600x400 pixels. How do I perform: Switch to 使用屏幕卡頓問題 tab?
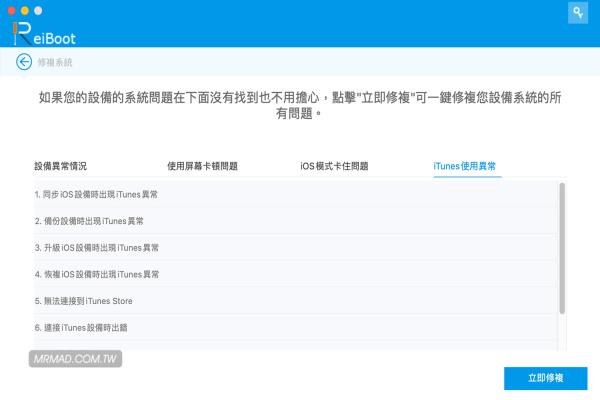(202, 166)
